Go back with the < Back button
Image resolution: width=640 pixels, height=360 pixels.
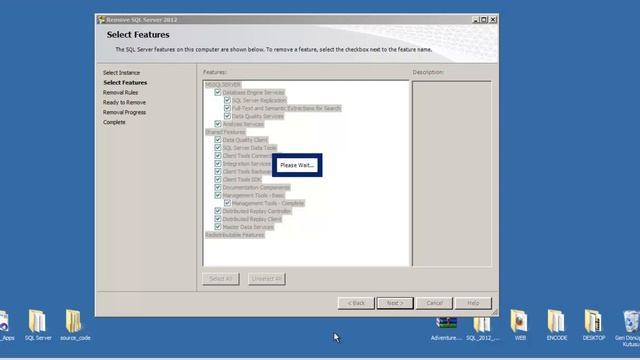pyautogui.click(x=356, y=303)
